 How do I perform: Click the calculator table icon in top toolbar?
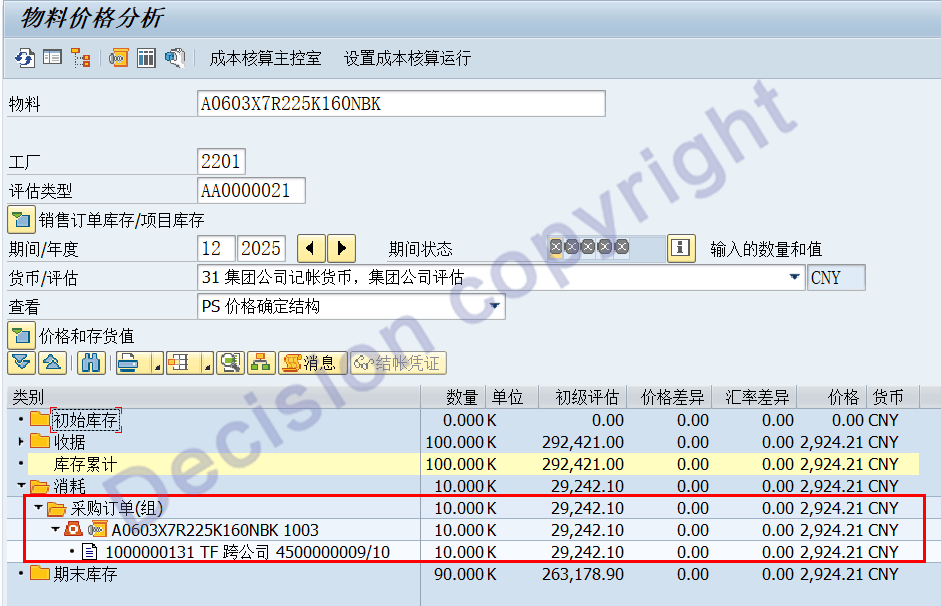click(x=146, y=58)
